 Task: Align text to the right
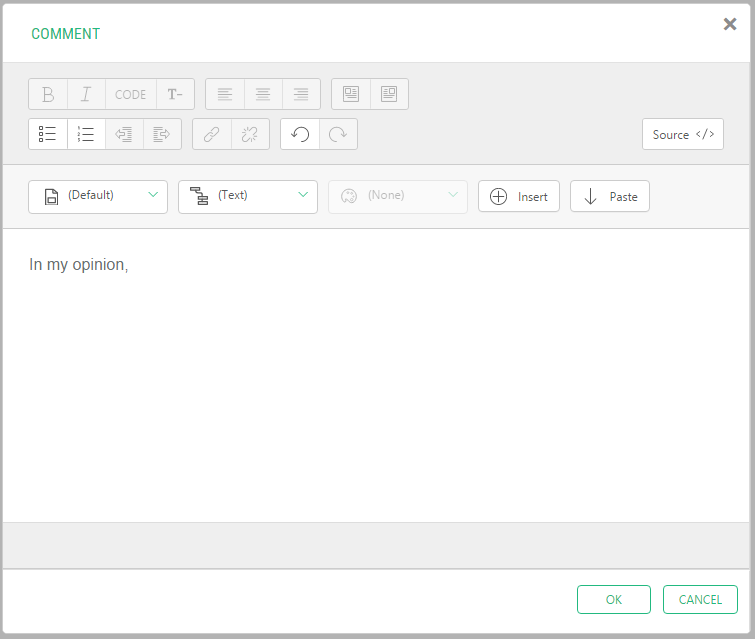click(301, 94)
